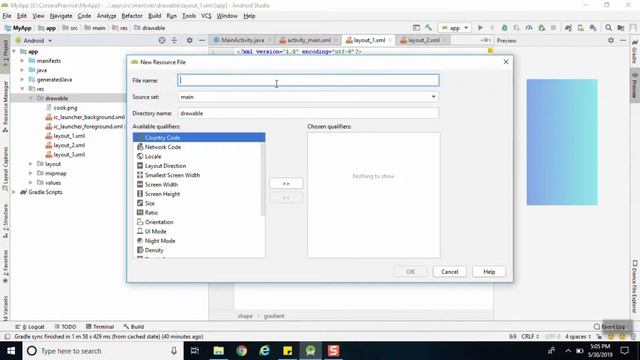
Task: Open File Explorer from the taskbar
Action: (219, 351)
